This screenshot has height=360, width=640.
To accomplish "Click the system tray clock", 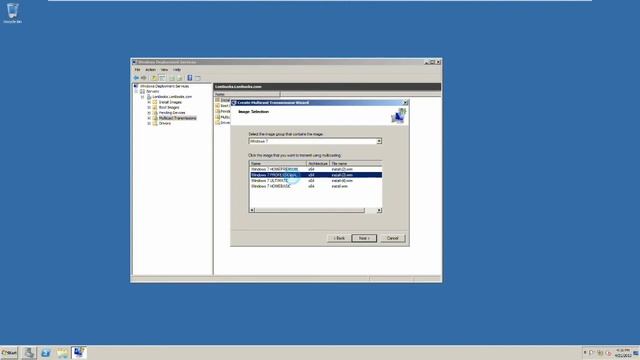I will [623, 353].
